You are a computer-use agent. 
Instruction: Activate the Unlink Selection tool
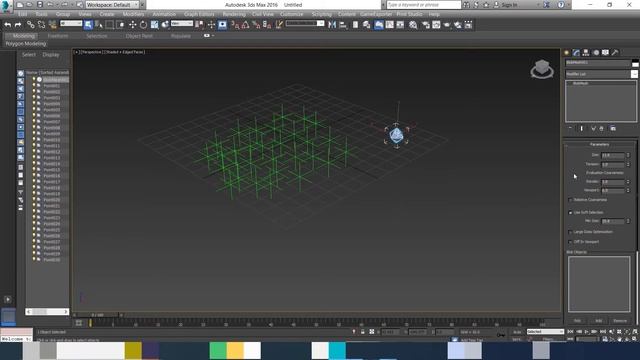click(41, 25)
